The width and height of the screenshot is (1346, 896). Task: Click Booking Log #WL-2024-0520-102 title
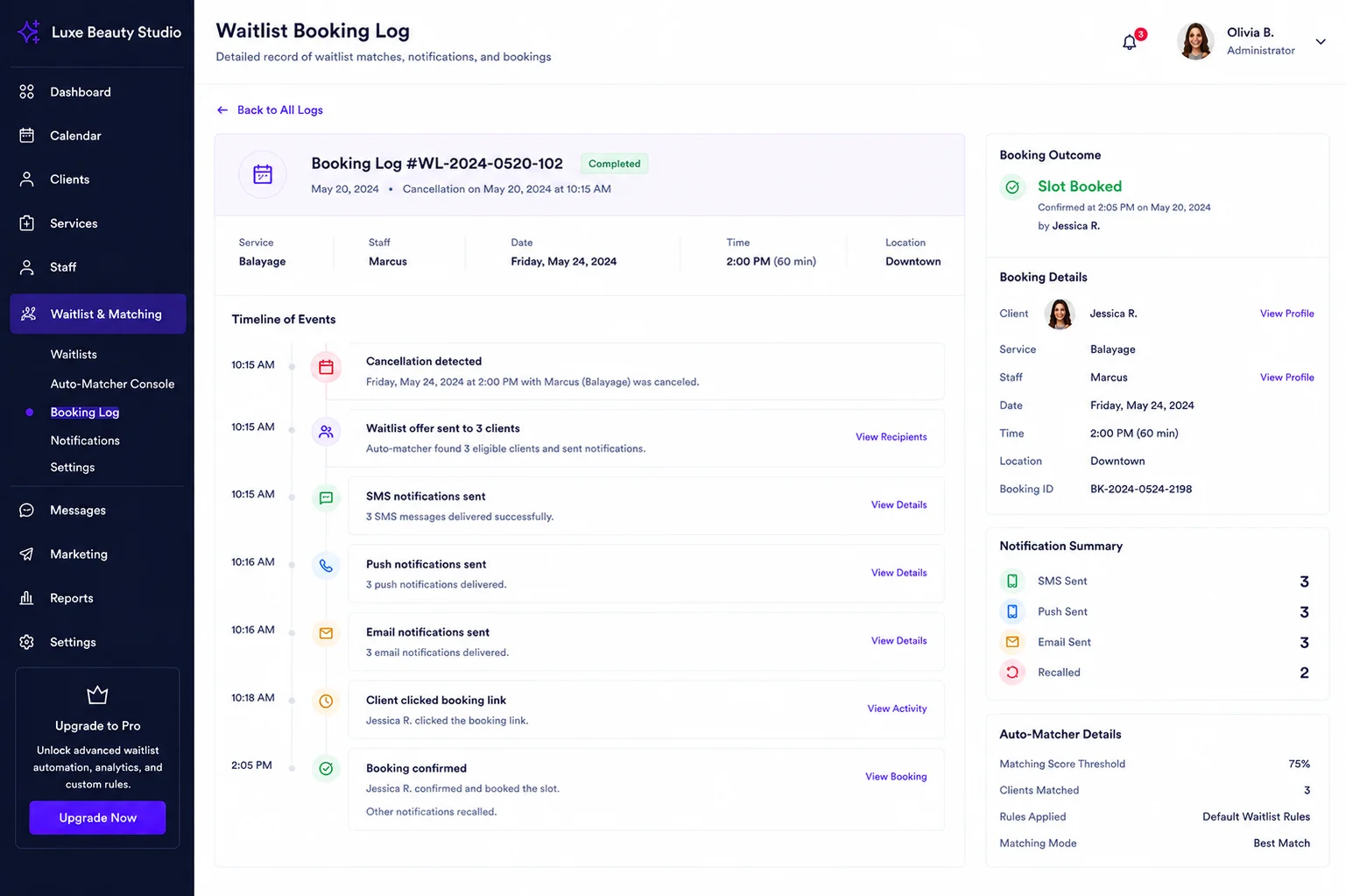437,164
